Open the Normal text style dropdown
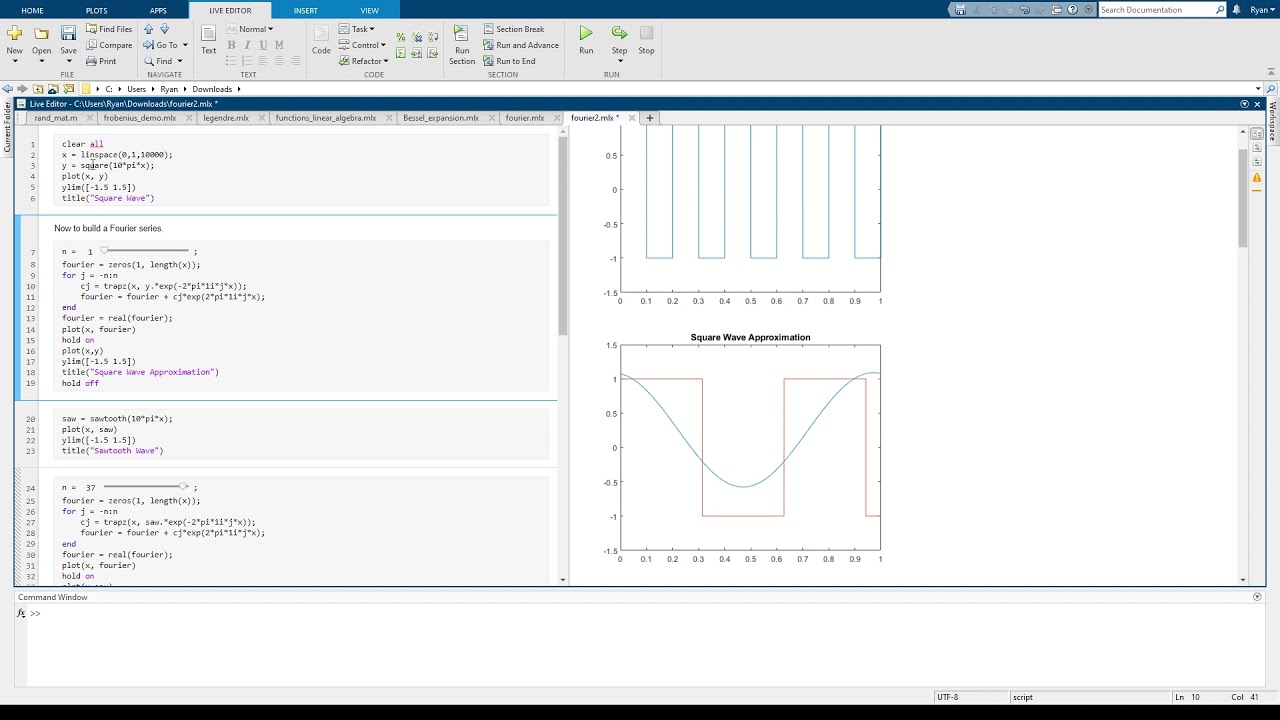Image resolution: width=1280 pixels, height=720 pixels. pos(250,29)
